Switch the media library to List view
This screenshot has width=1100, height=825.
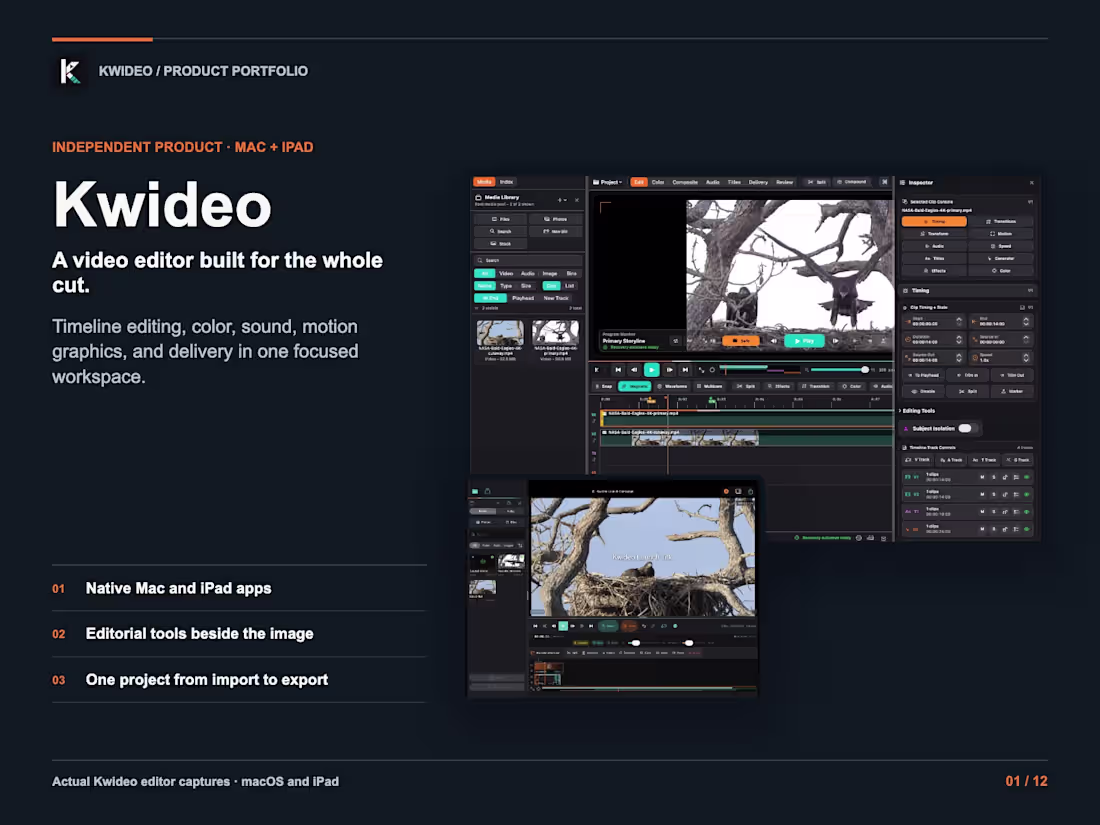[x=570, y=286]
